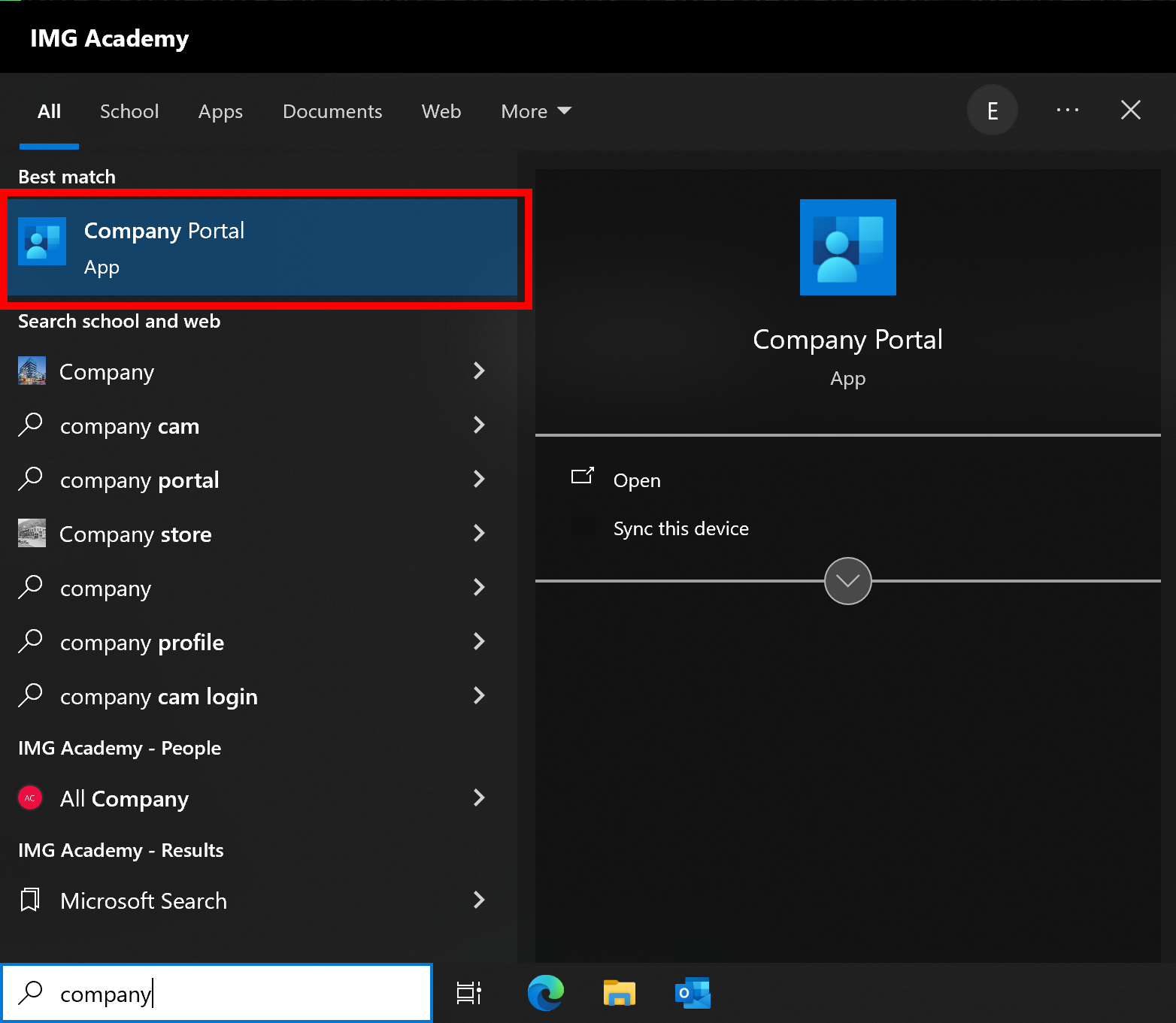
Task: Close the search panel with X
Action: pyautogui.click(x=1131, y=110)
